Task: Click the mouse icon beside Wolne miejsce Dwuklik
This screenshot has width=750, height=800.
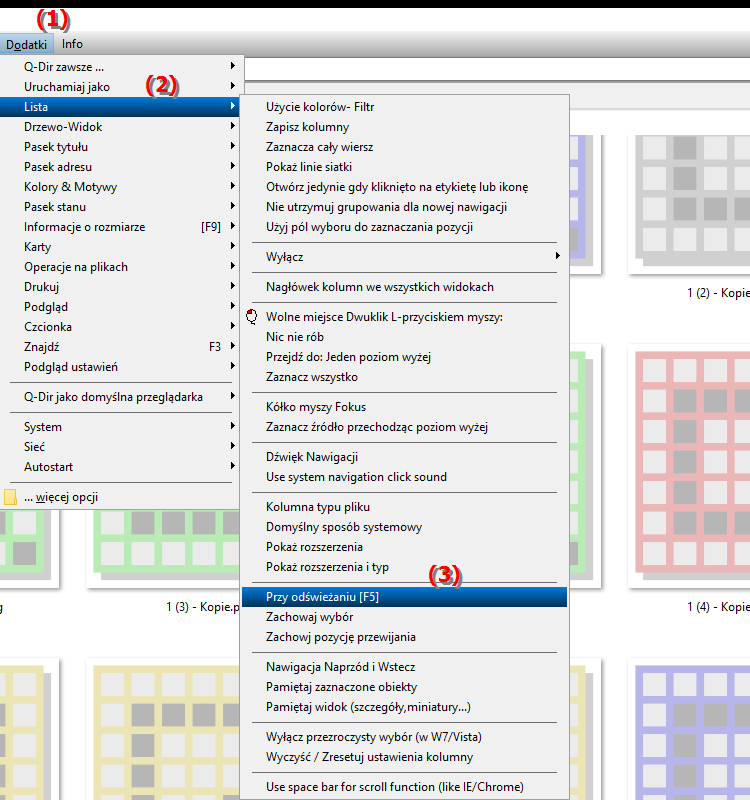Action: point(251,317)
